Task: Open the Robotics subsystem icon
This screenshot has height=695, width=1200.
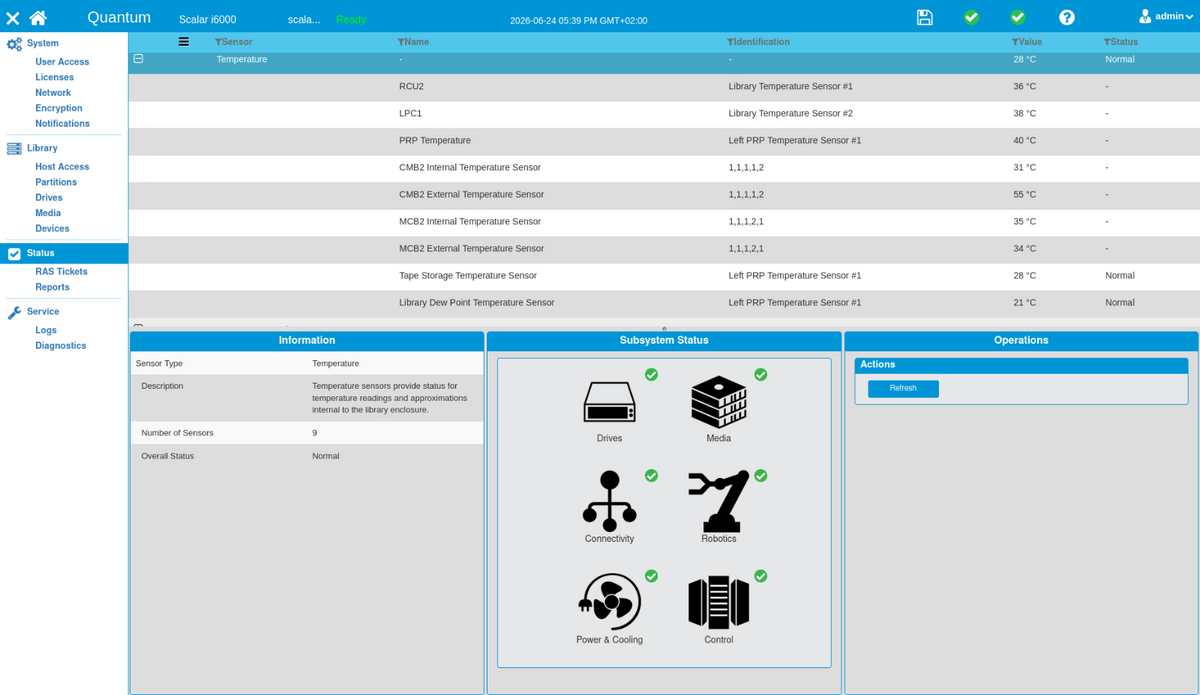Action: 718,500
